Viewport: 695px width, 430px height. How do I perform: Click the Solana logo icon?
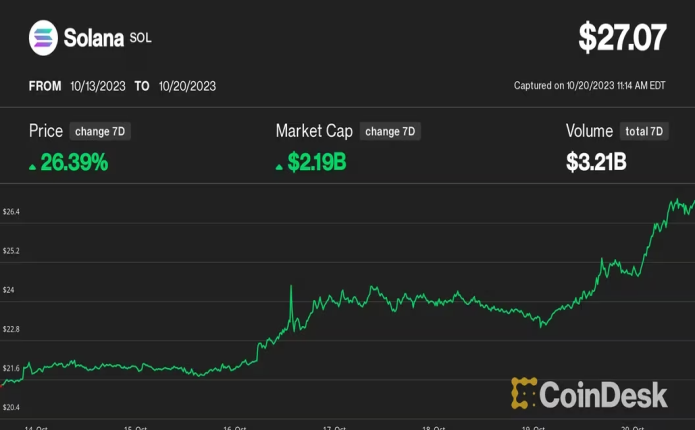[x=43, y=38]
